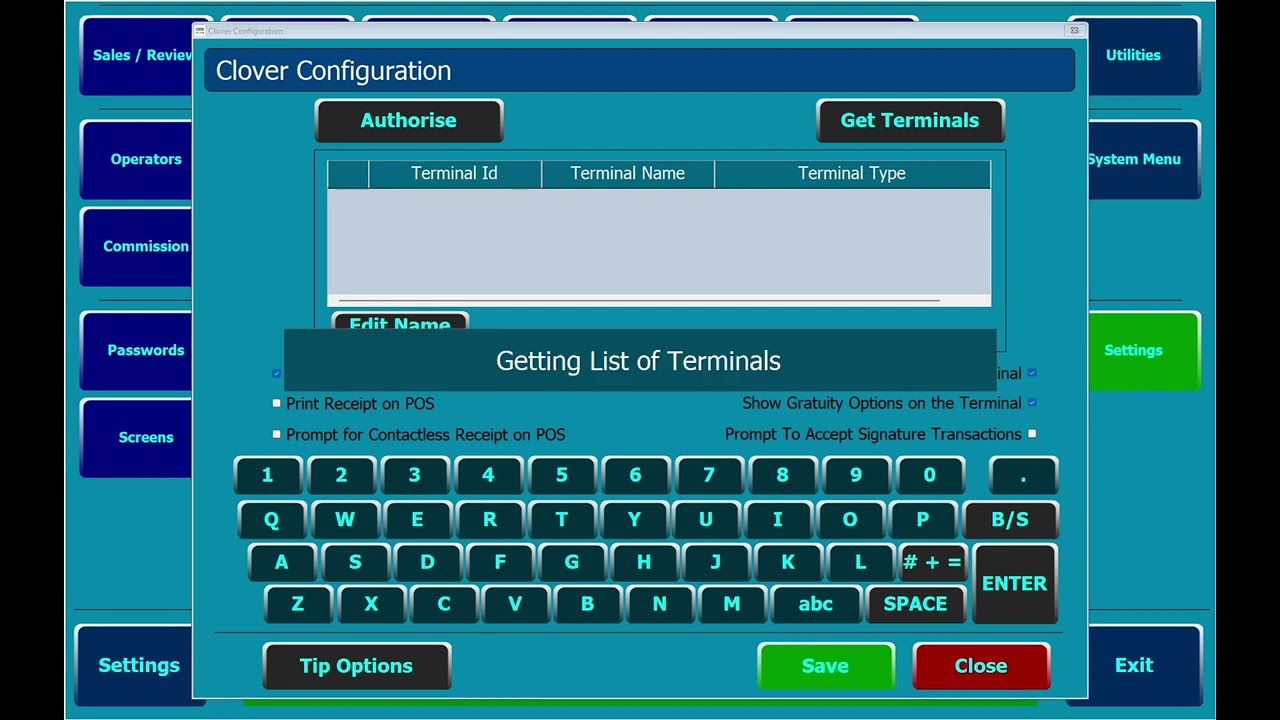
Task: Tap the U key on the keyboard
Action: click(706, 520)
